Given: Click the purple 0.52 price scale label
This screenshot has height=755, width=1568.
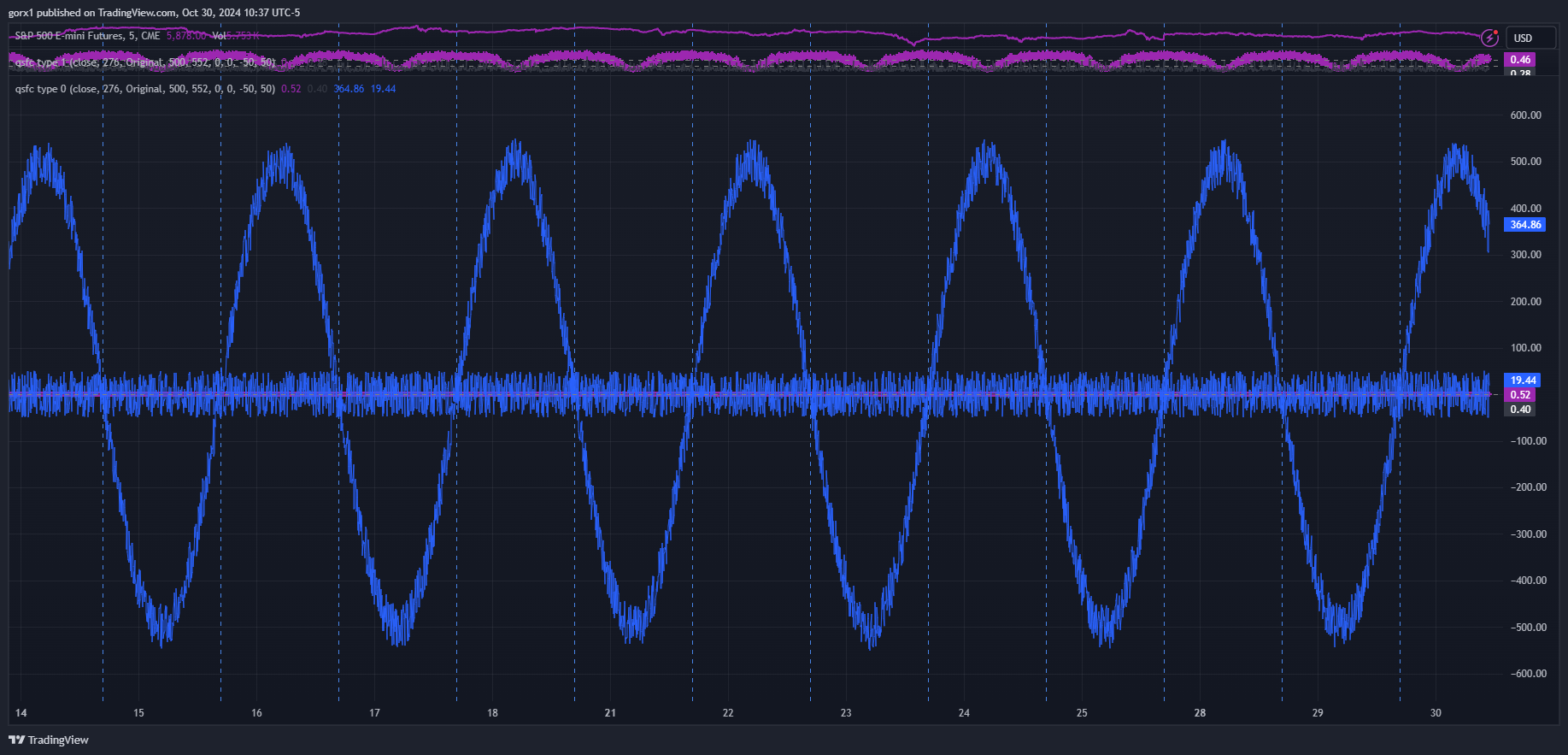Looking at the screenshot, I should pos(1520,395).
